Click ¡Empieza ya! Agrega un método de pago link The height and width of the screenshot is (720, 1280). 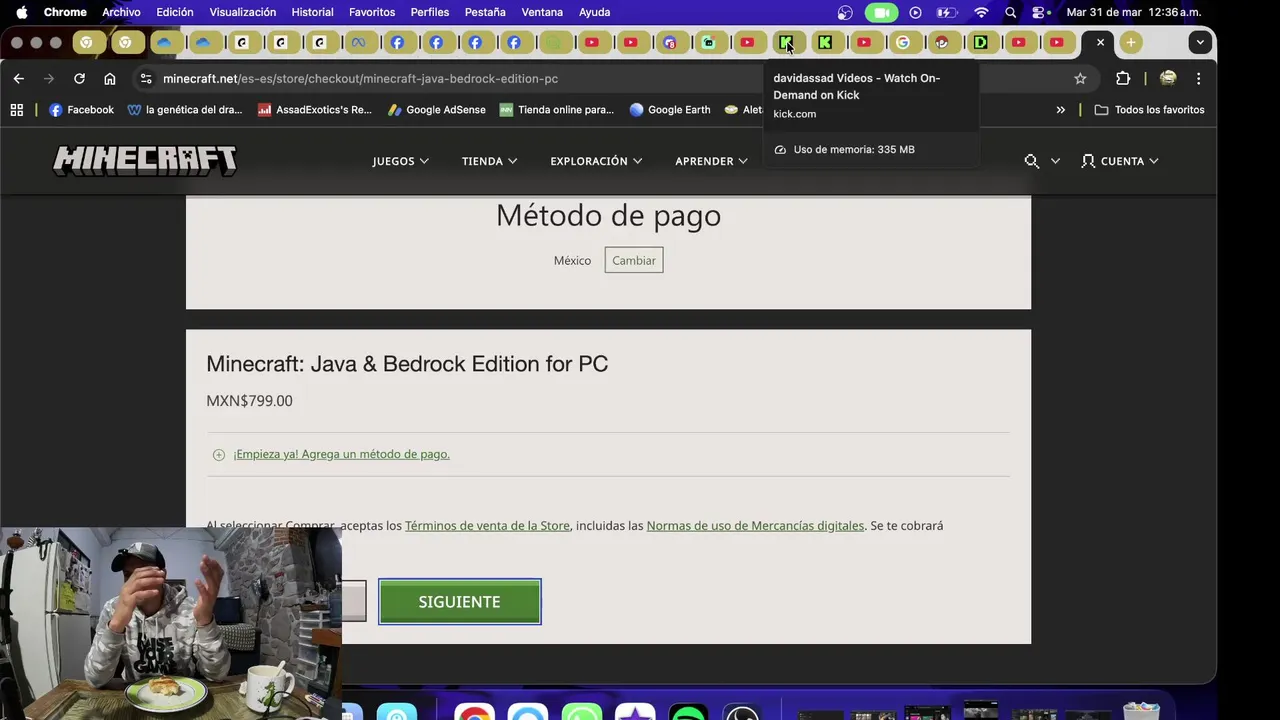coord(341,454)
